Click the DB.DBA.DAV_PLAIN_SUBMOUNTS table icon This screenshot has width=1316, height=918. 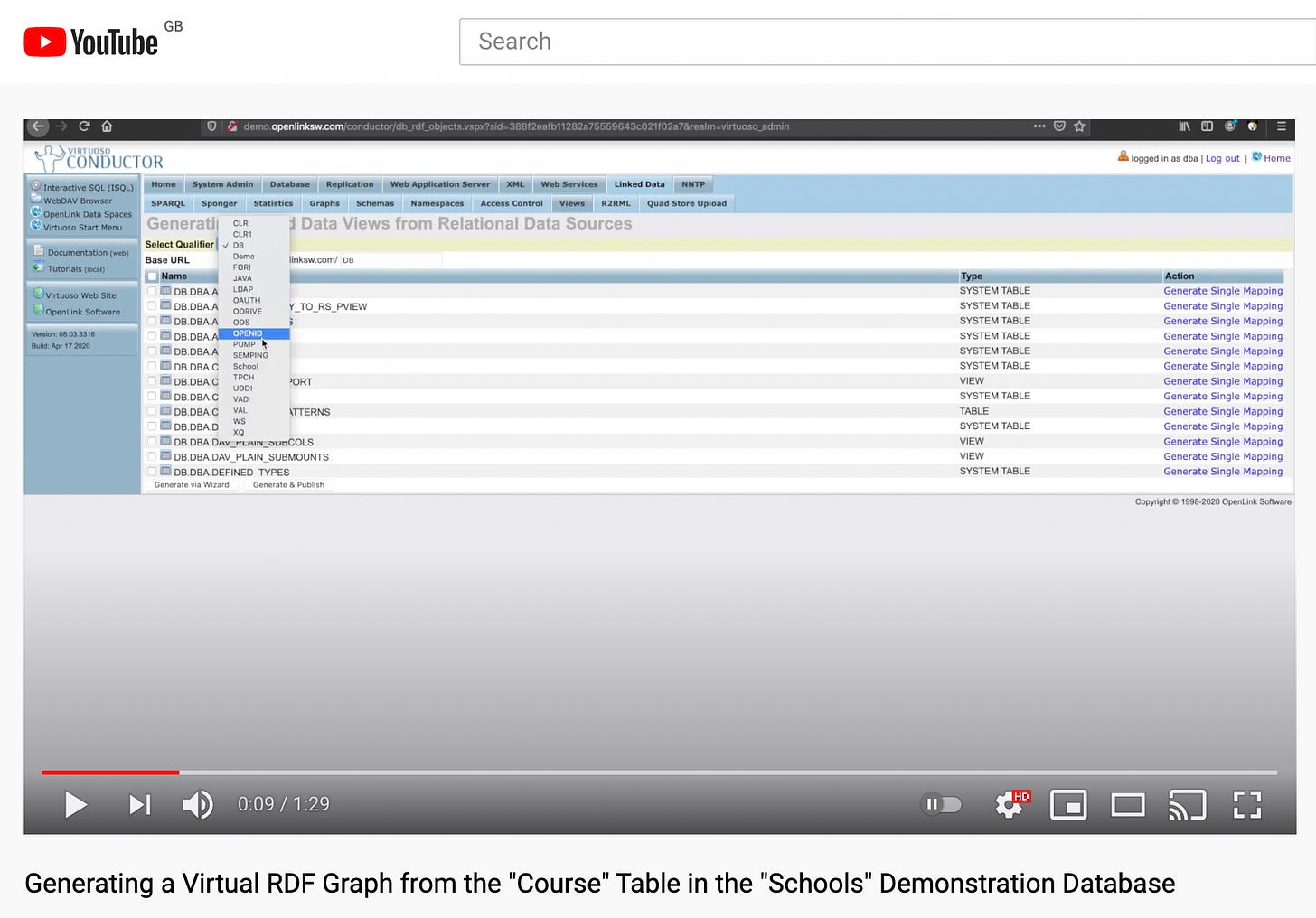pyautogui.click(x=165, y=456)
